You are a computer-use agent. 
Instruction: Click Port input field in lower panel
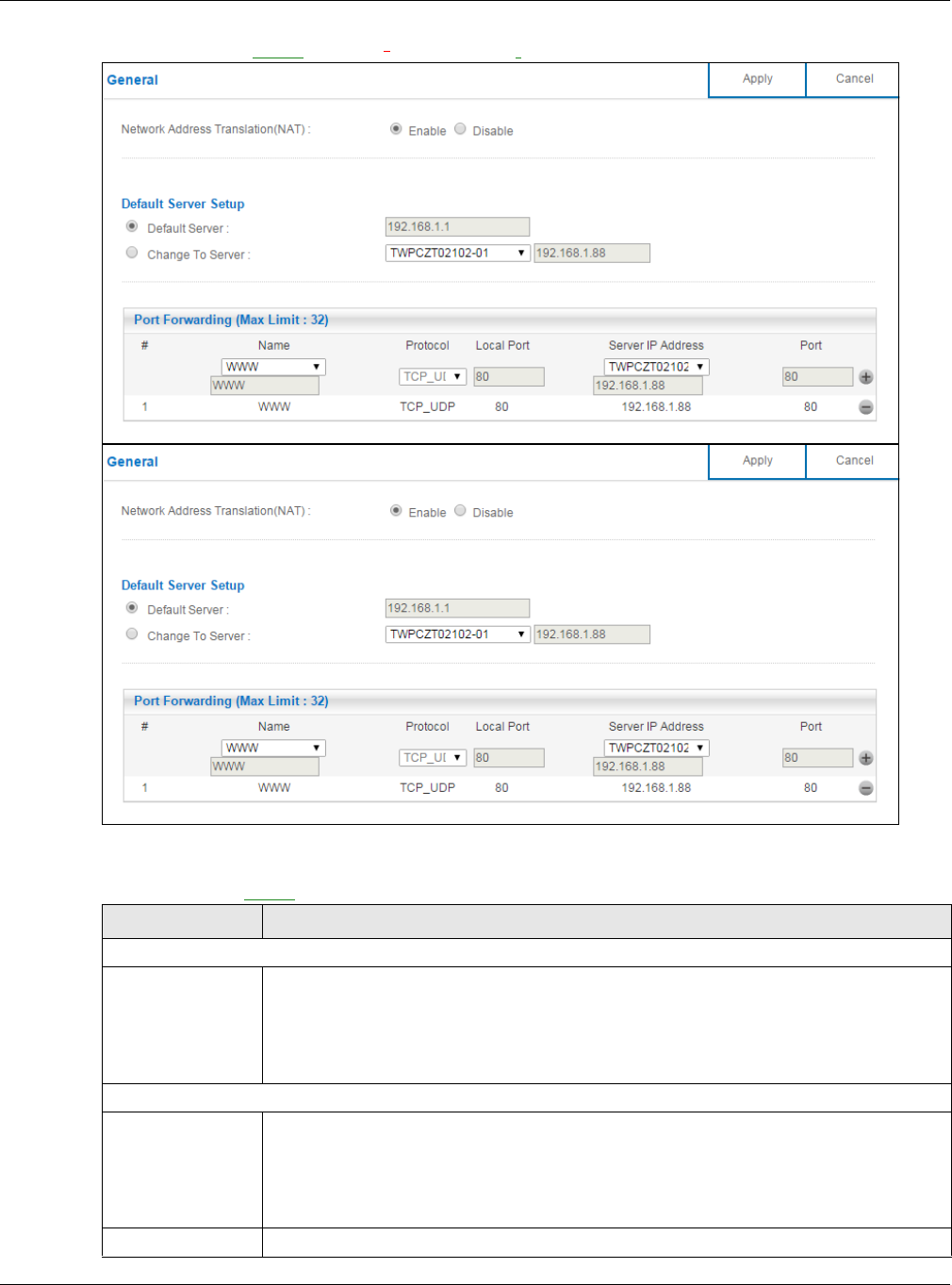click(x=817, y=757)
